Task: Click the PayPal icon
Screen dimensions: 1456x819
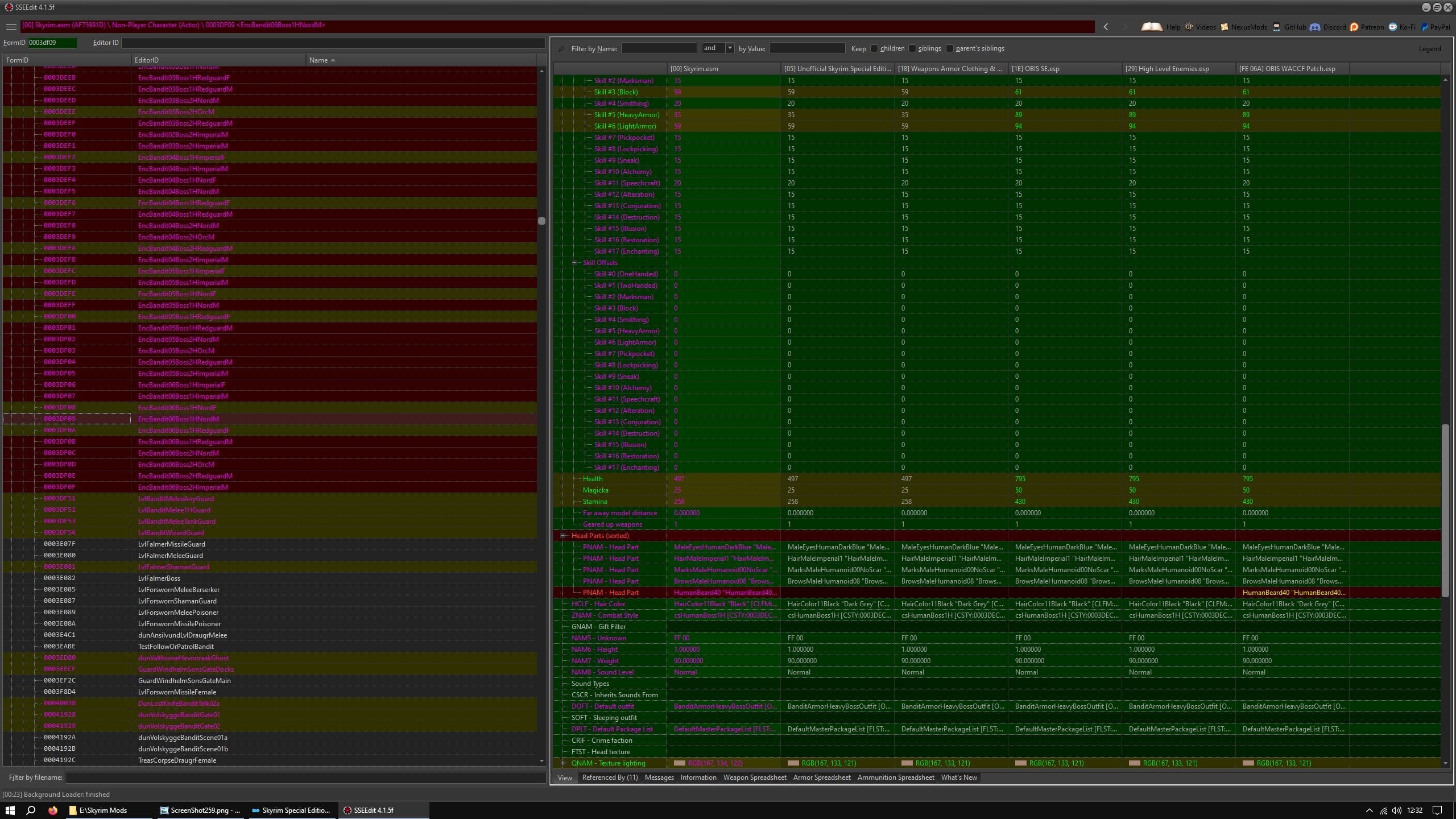Action: coord(1424,27)
